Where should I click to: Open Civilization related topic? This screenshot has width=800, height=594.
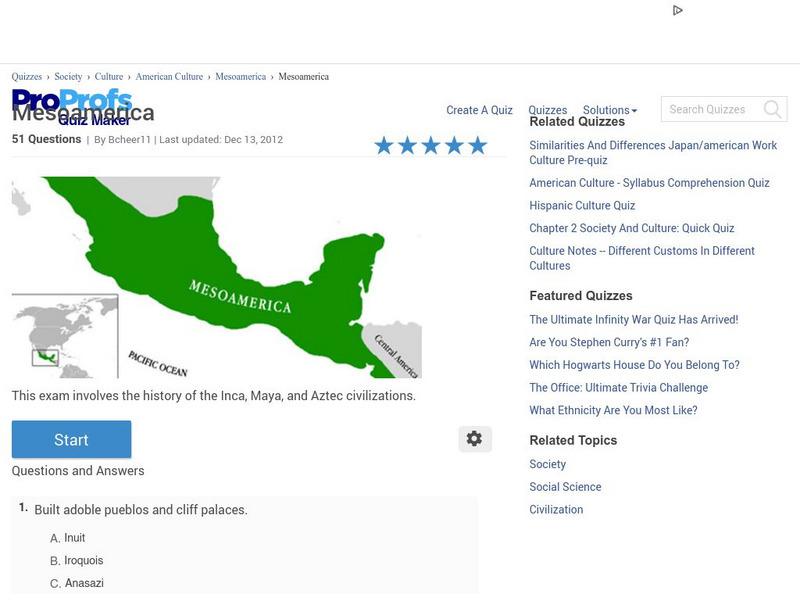(x=556, y=510)
